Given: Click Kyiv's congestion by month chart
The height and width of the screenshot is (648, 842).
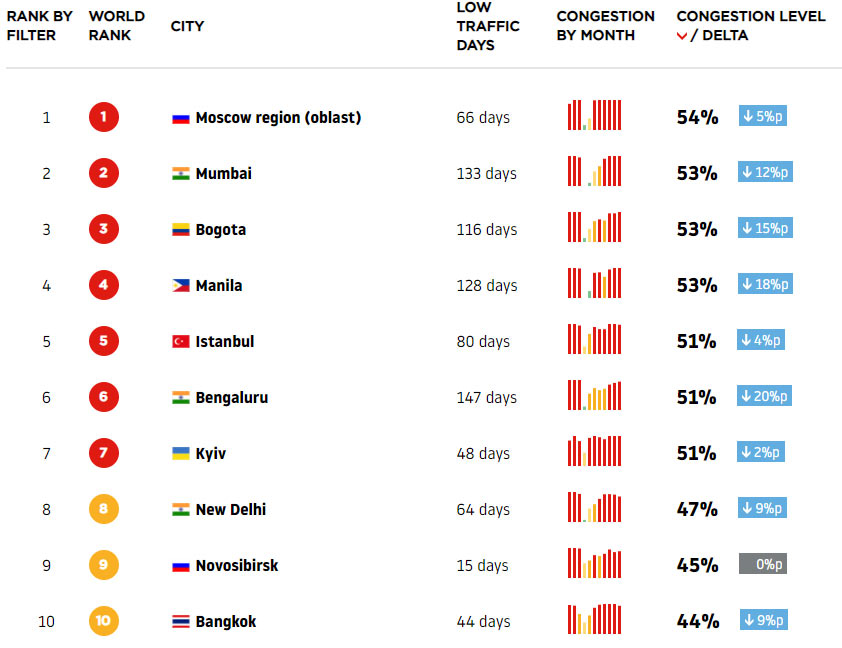Looking at the screenshot, I should (594, 451).
